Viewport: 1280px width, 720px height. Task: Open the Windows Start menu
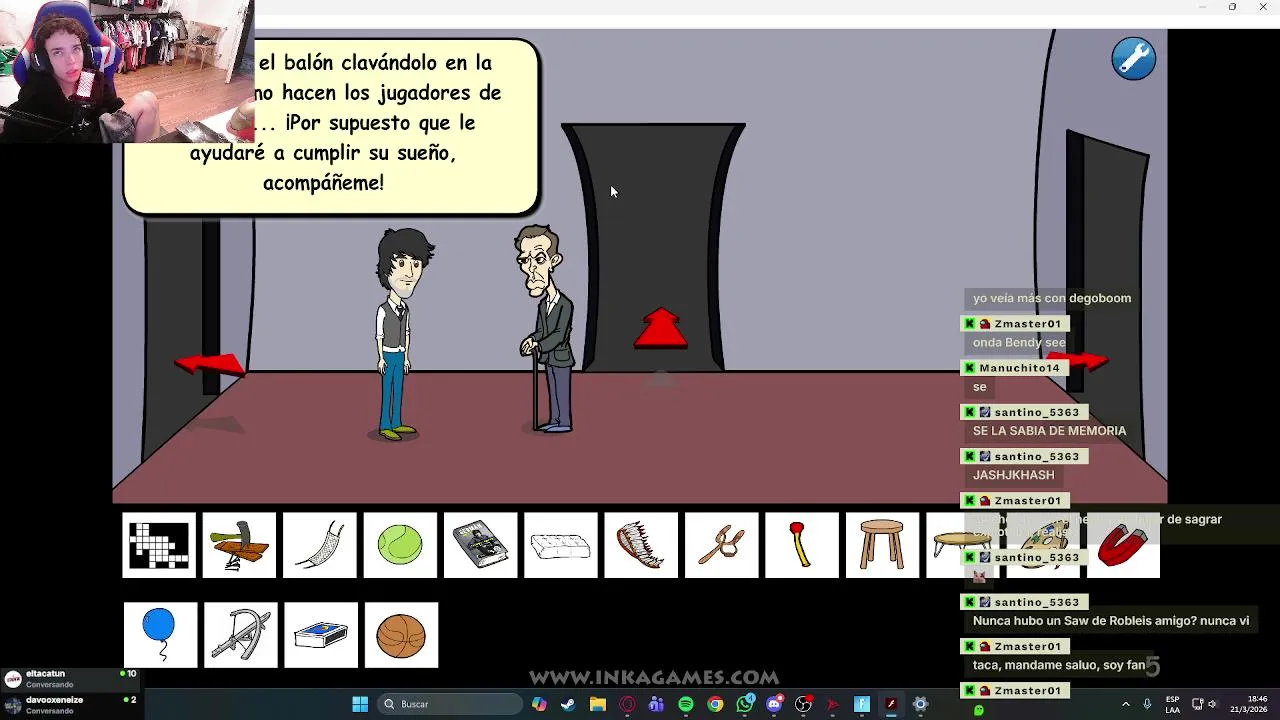pos(360,704)
